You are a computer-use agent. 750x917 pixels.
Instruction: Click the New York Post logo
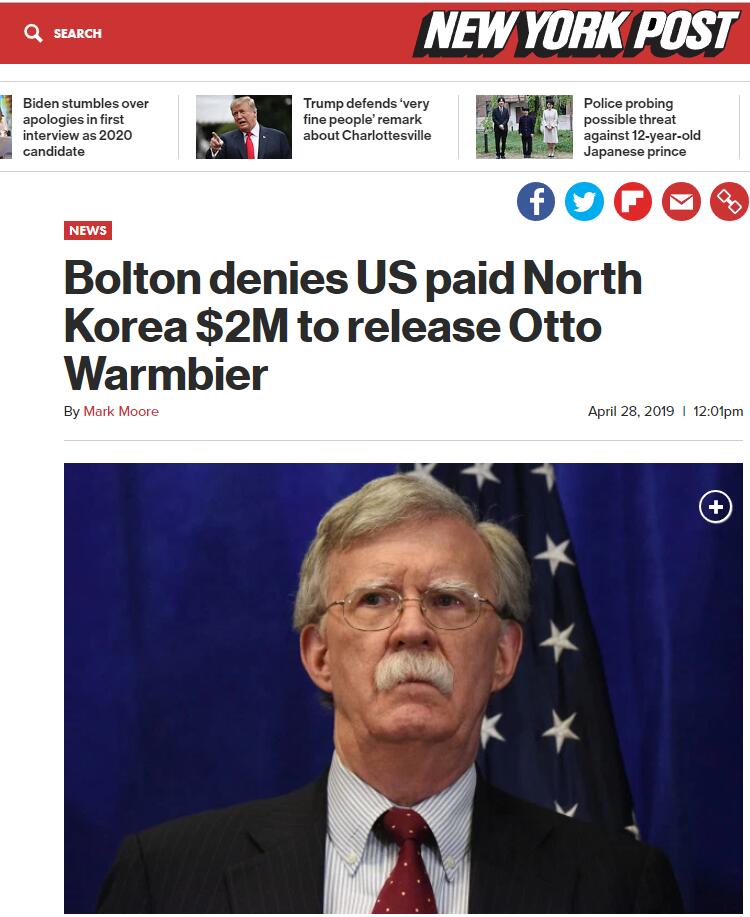(578, 33)
